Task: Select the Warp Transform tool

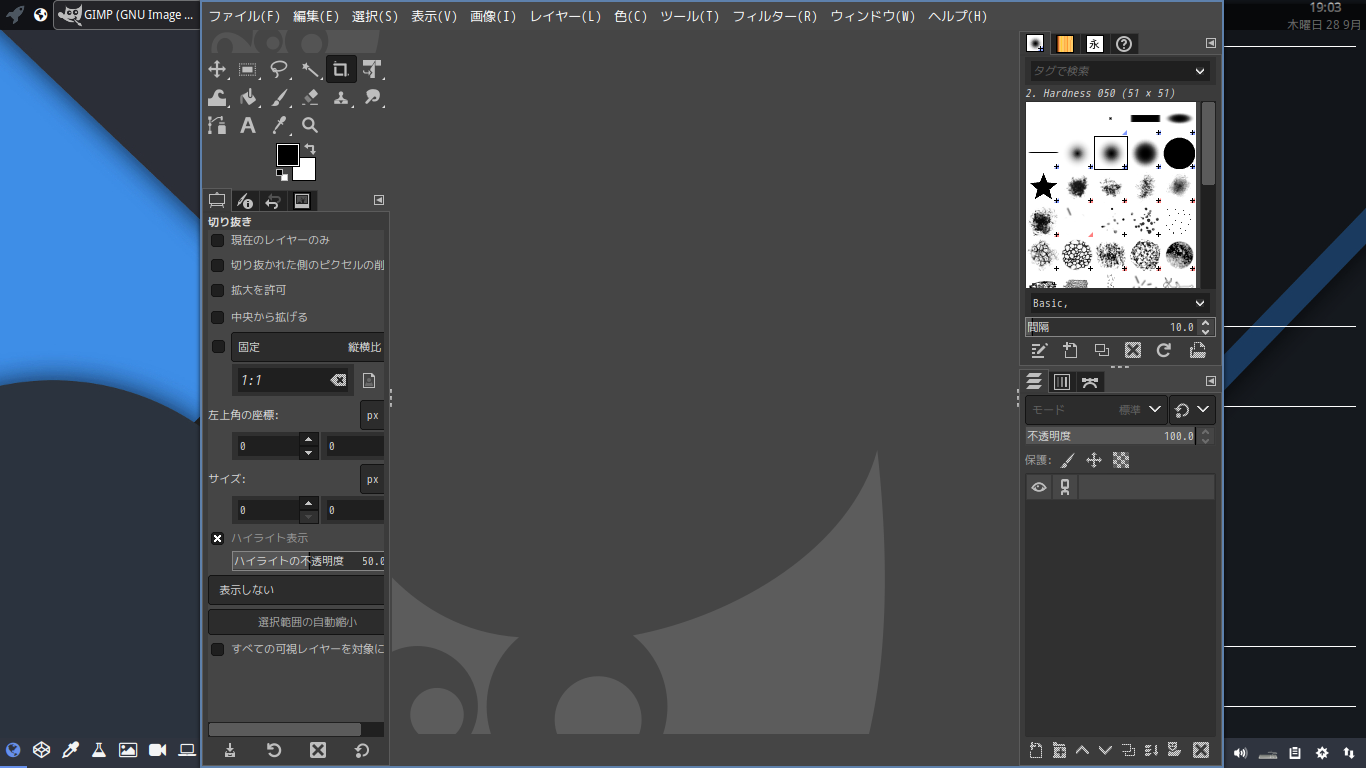Action: point(217,97)
